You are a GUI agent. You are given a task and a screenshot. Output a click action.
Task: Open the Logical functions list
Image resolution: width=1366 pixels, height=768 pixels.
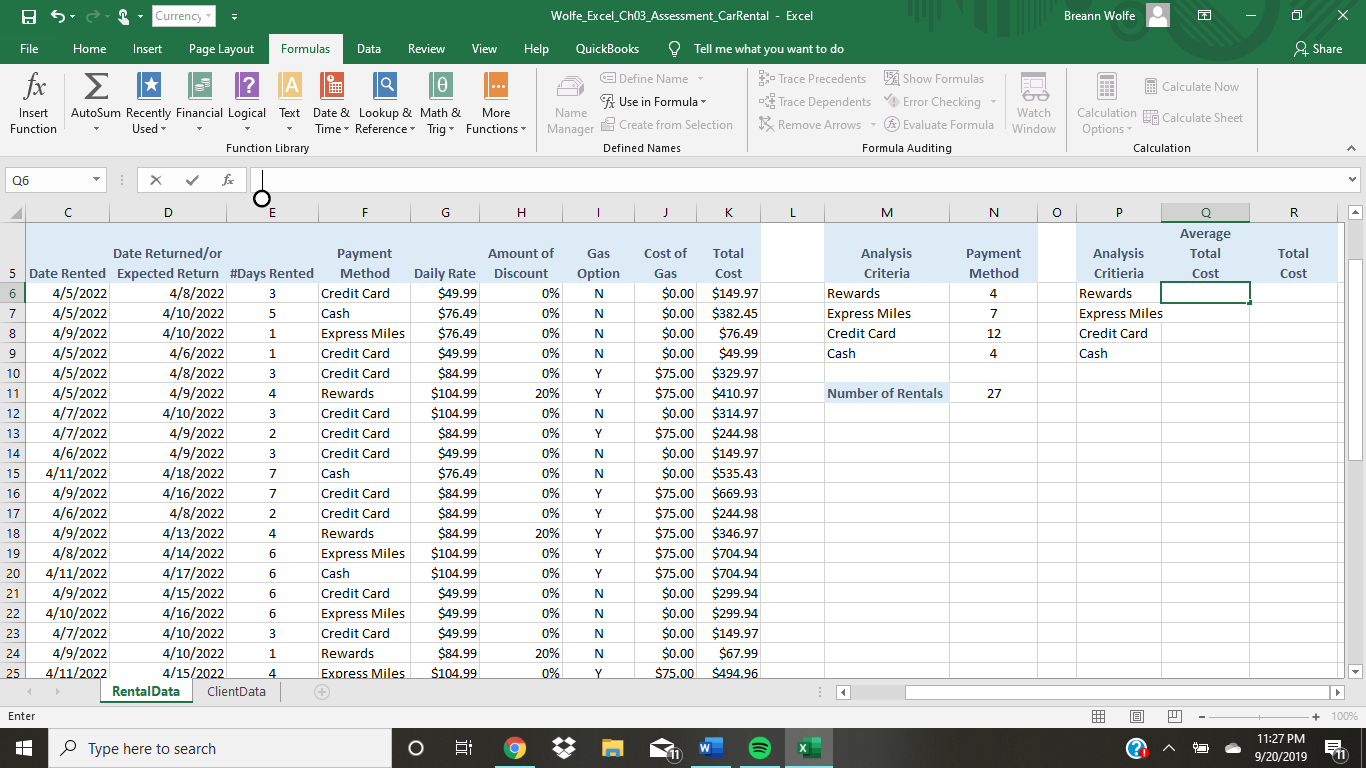[247, 105]
